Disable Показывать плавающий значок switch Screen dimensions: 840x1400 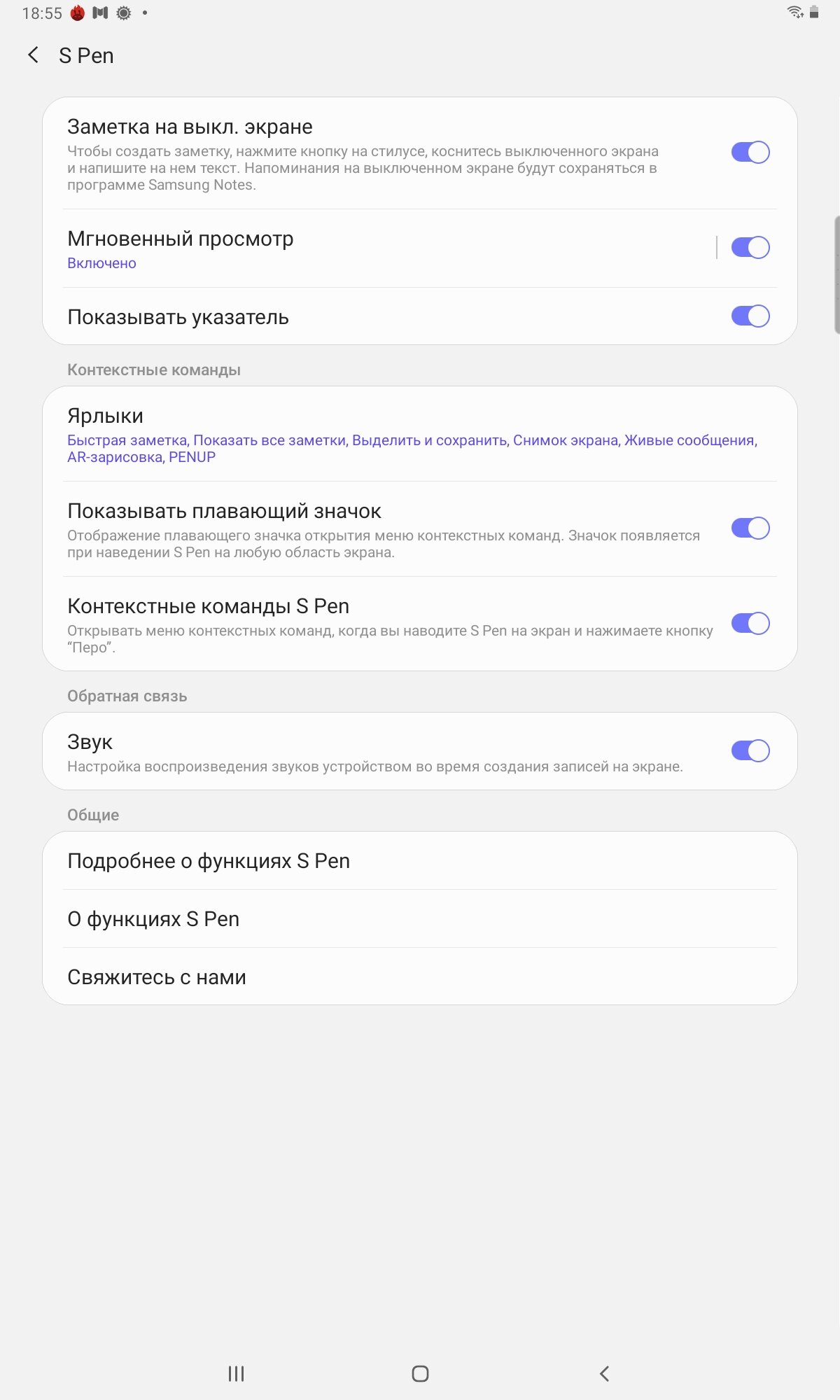point(750,528)
